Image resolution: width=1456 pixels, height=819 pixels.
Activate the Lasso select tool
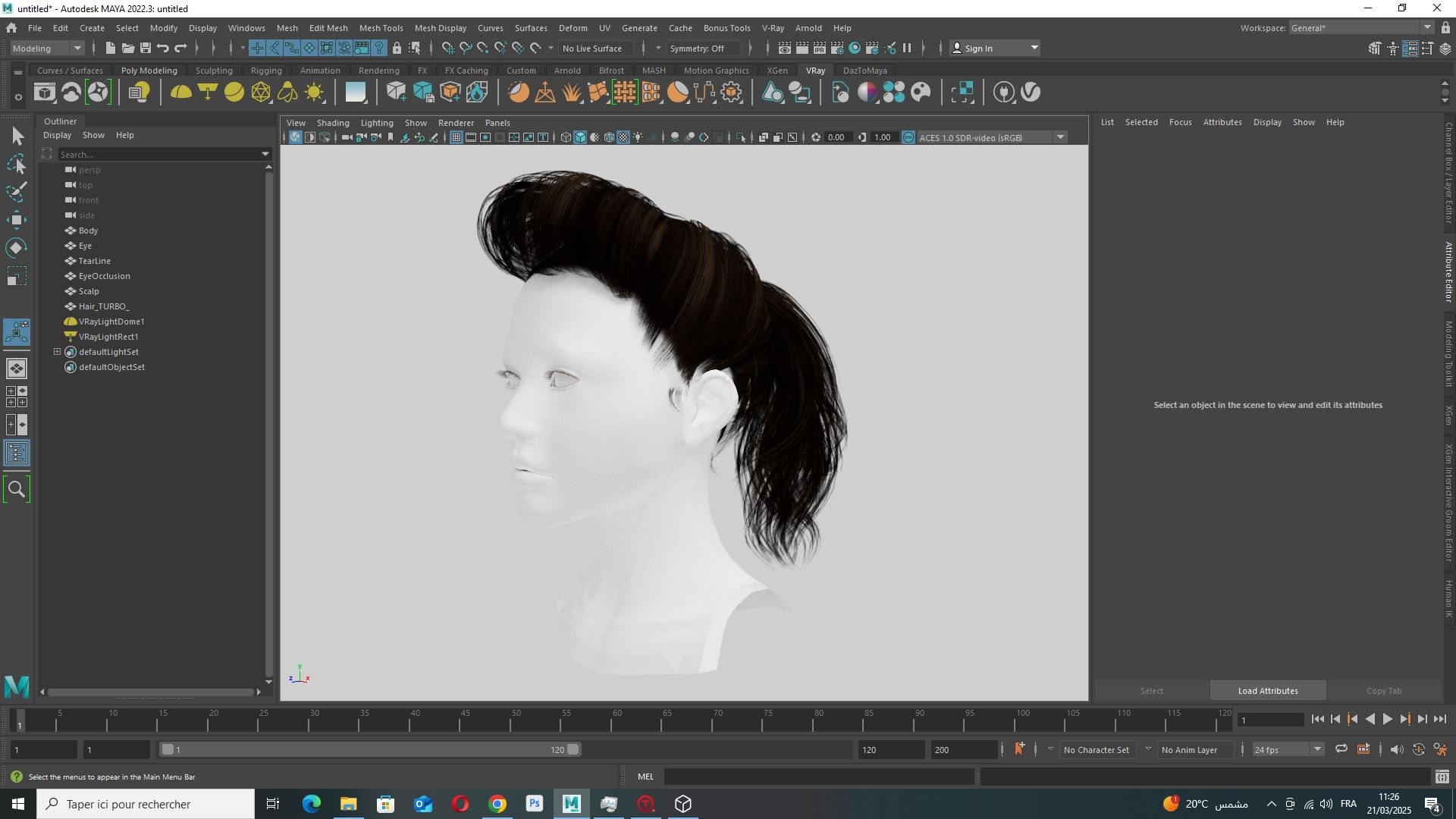point(17,165)
